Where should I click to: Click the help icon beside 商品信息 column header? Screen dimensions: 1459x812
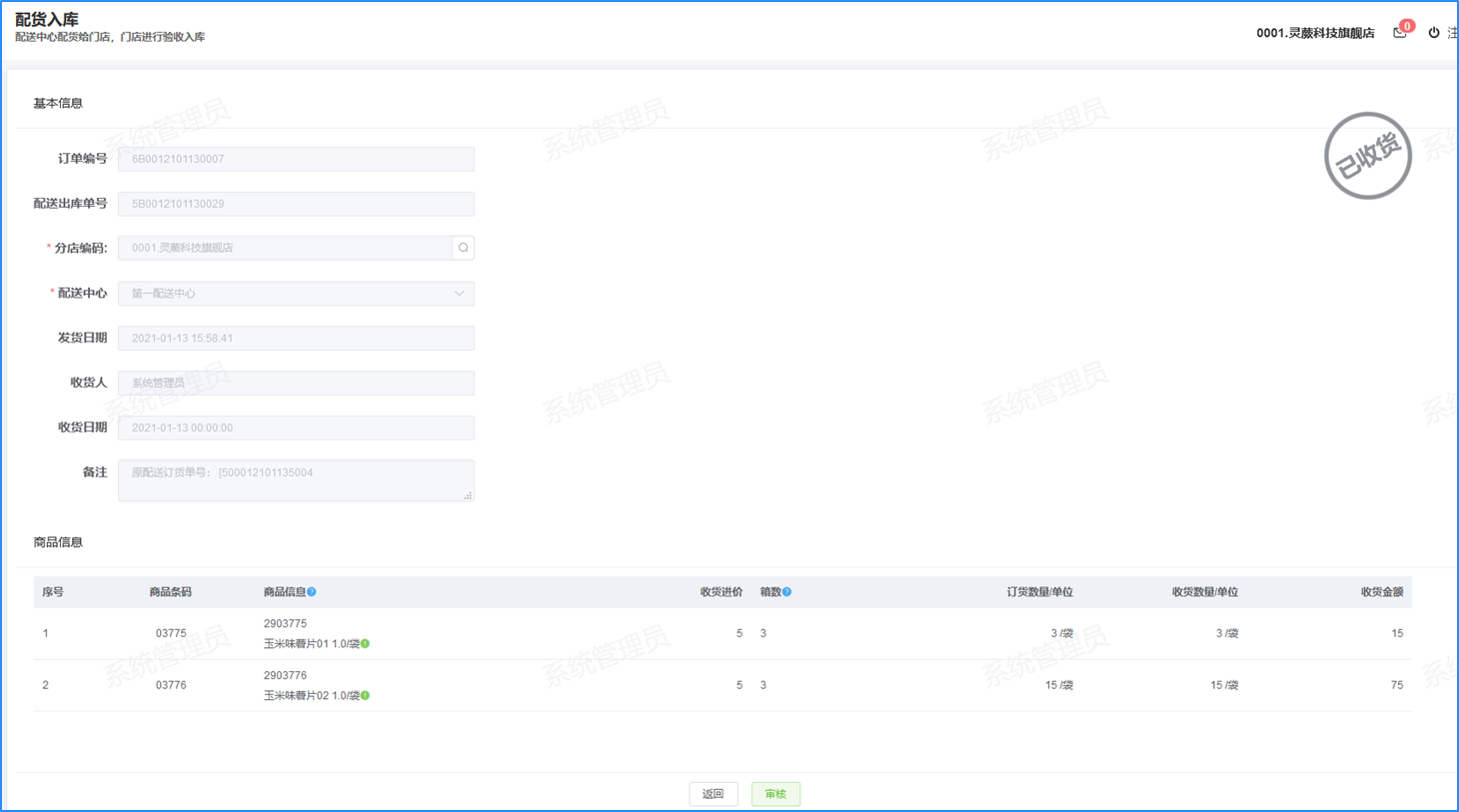coord(312,592)
